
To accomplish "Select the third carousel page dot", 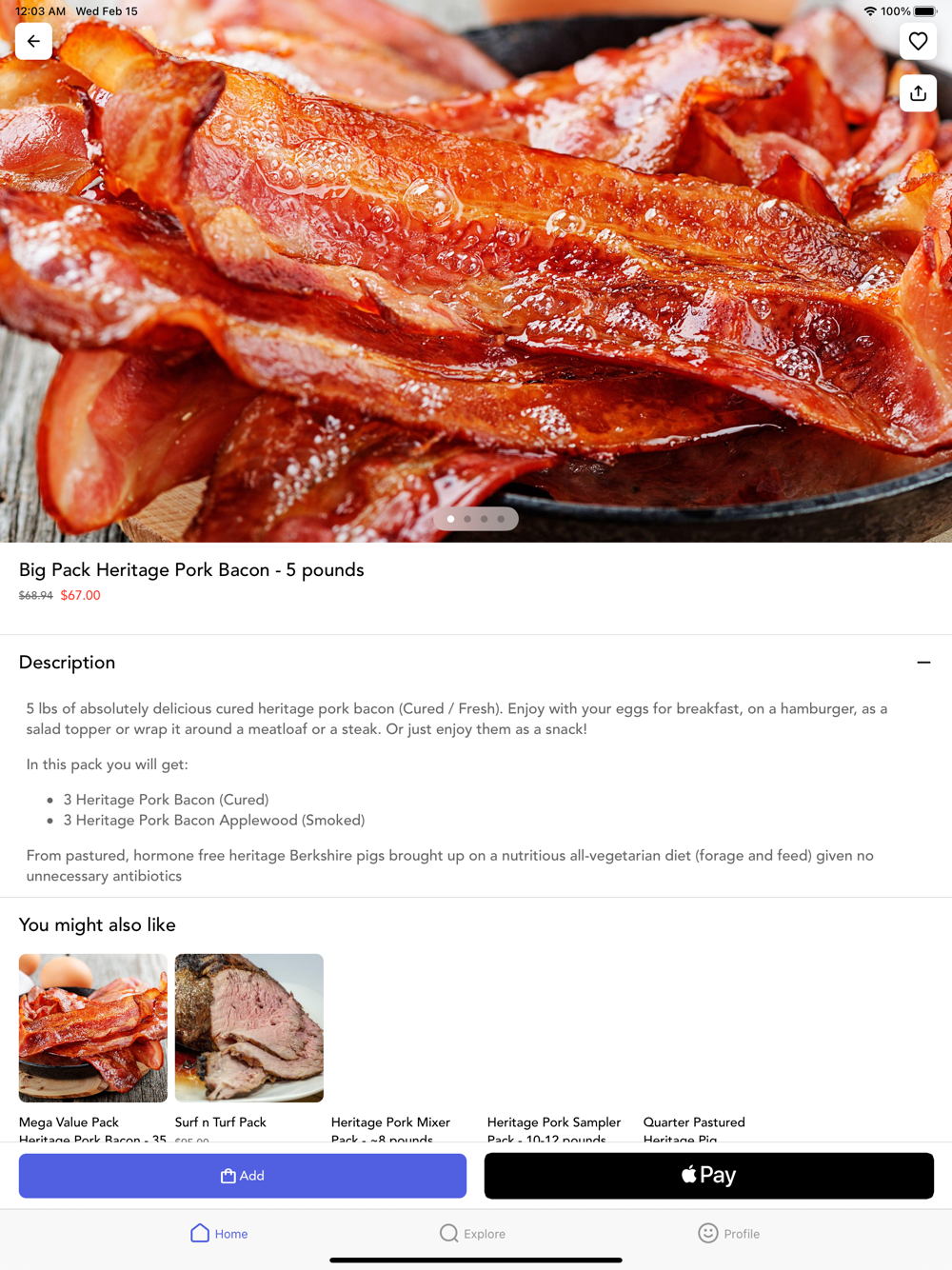I will (x=485, y=519).
